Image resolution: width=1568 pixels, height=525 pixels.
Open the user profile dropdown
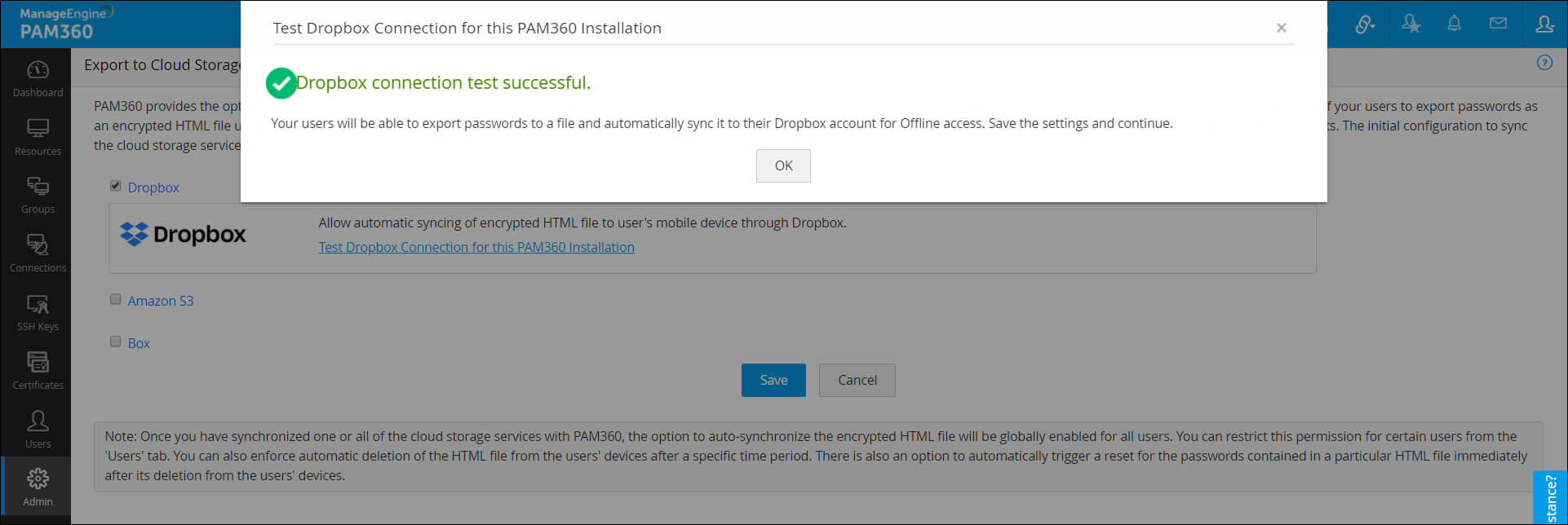coord(1544,24)
